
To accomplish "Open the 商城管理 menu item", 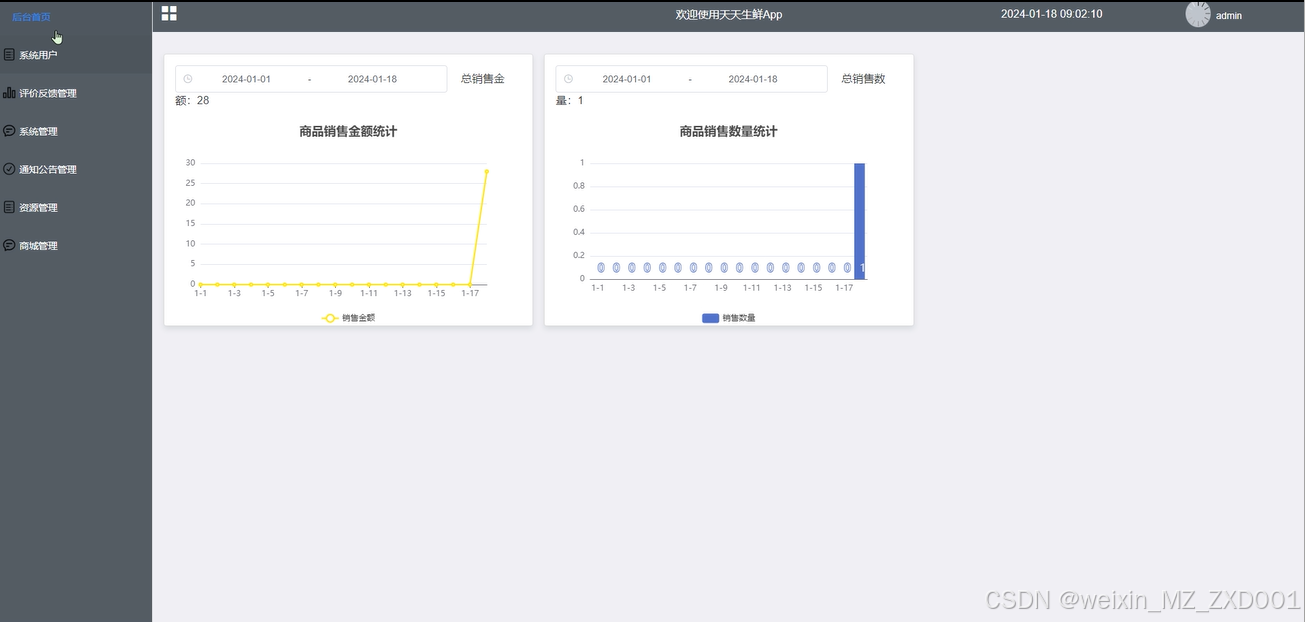I will [x=76, y=245].
